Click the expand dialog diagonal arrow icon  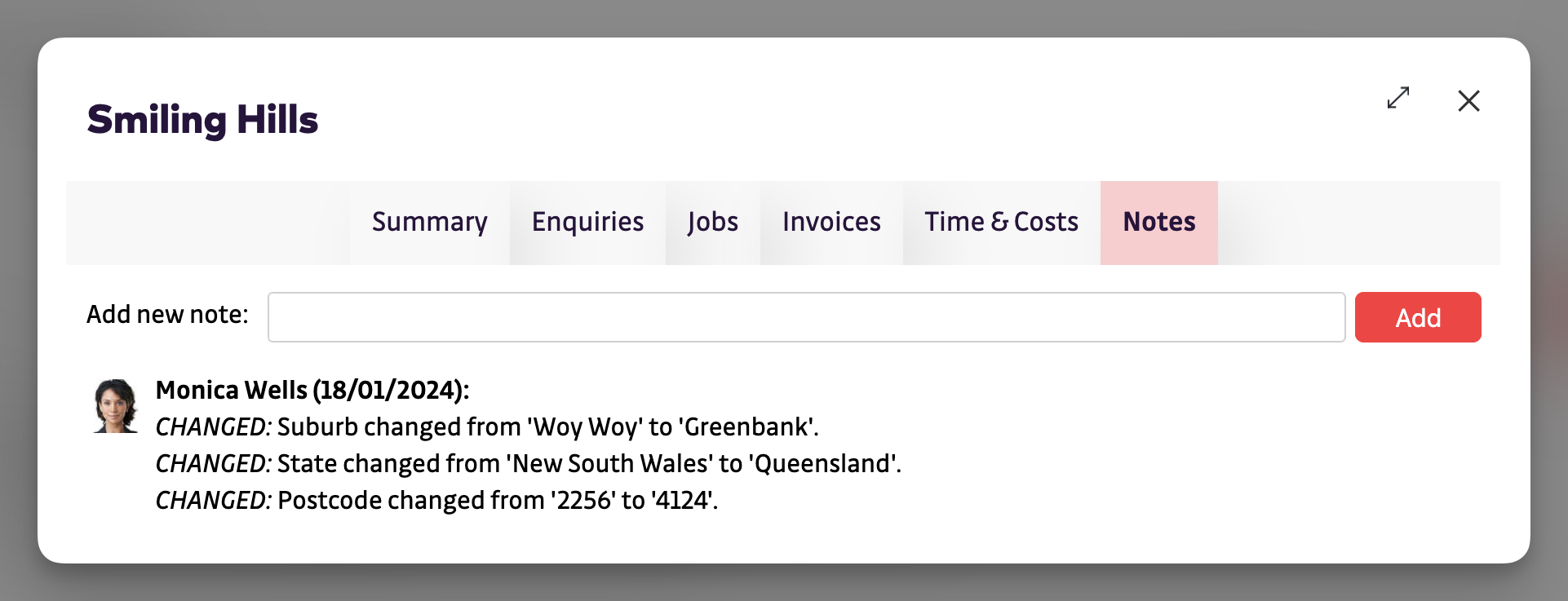(1398, 98)
